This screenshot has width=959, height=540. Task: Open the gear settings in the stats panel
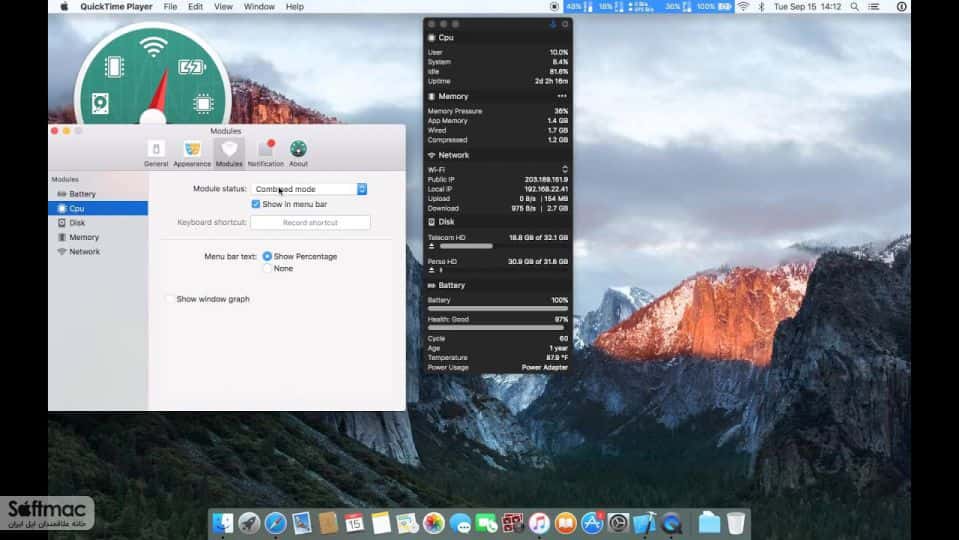tap(565, 24)
